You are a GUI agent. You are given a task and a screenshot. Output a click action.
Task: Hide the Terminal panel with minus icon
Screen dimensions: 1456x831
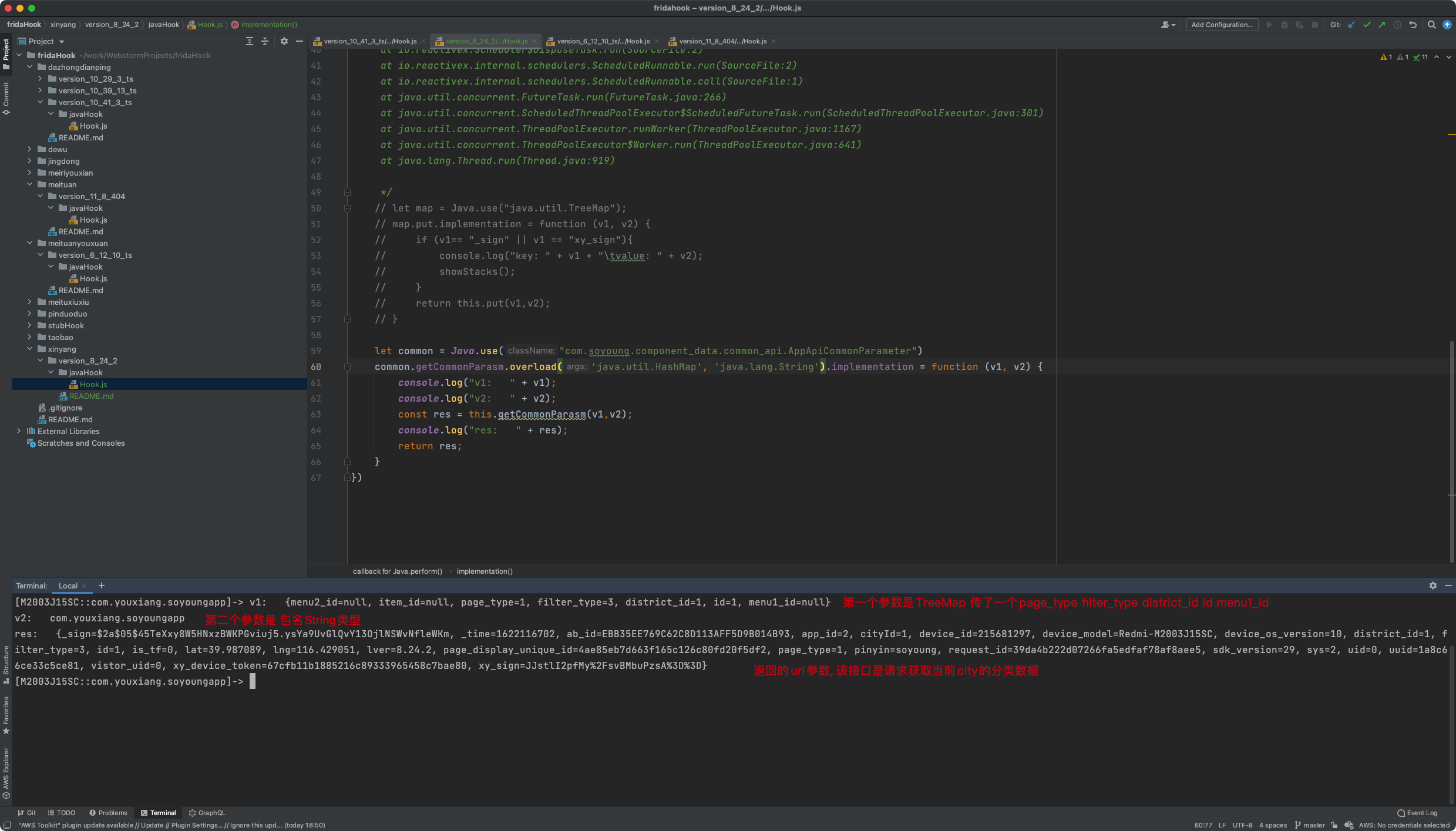pyautogui.click(x=1448, y=586)
